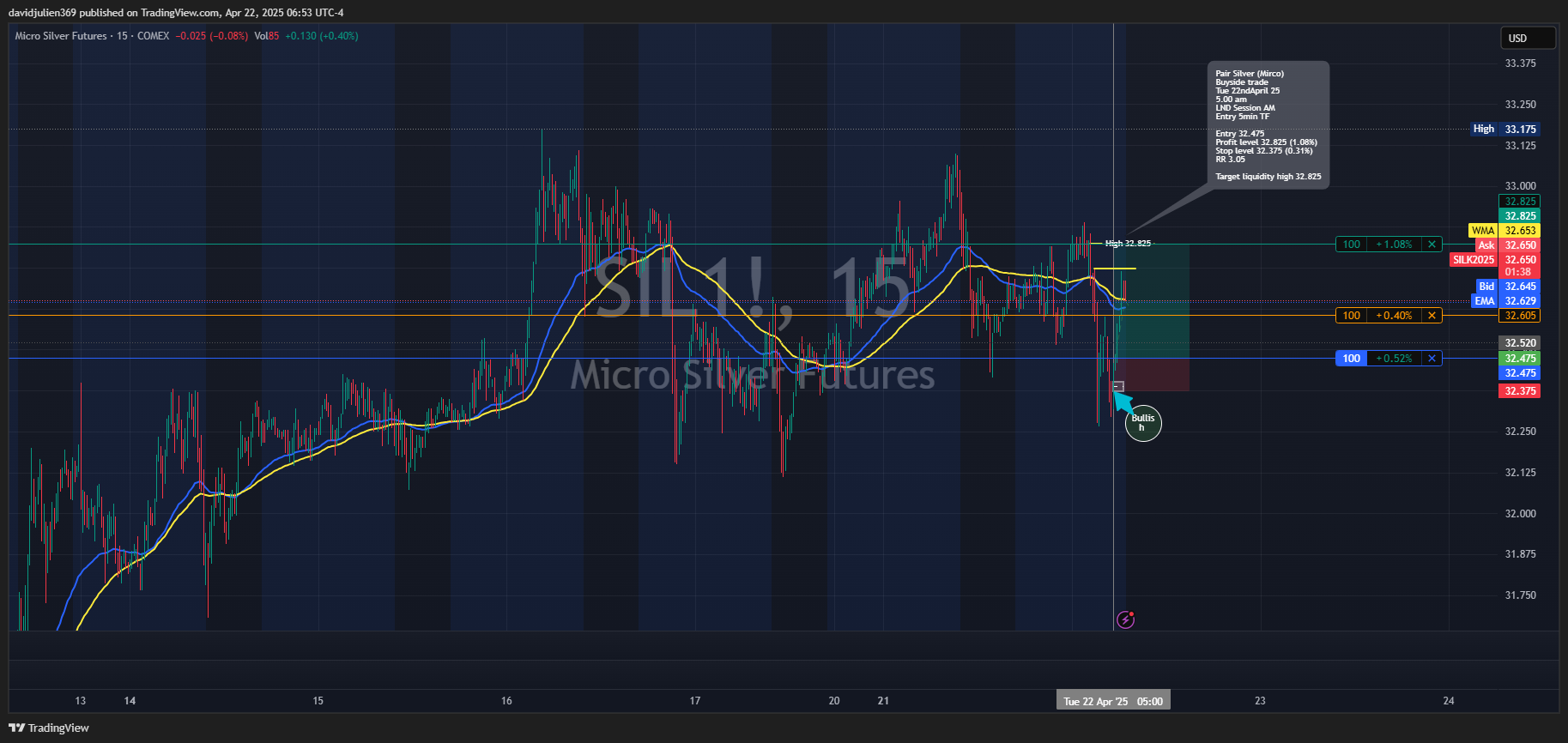1568x743 pixels.
Task: Click date 20 on the time axis
Action: pos(834,701)
